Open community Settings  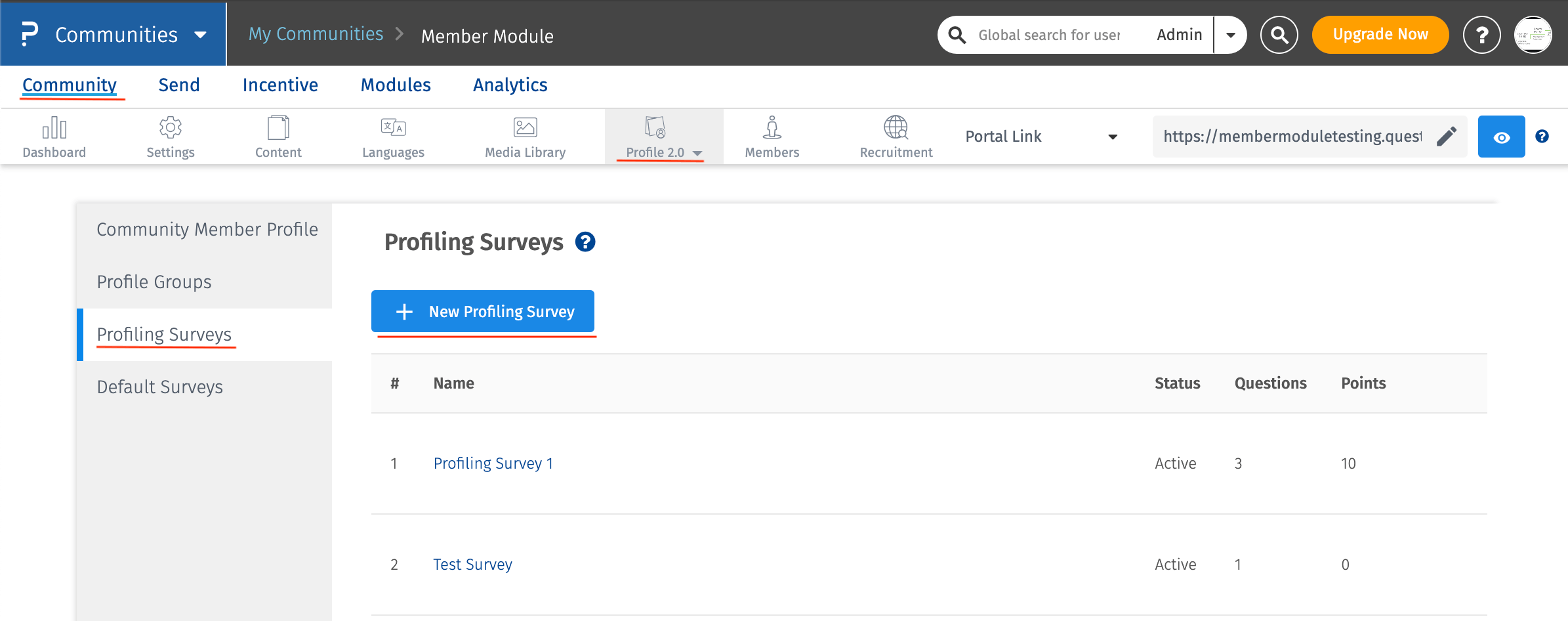pos(170,136)
